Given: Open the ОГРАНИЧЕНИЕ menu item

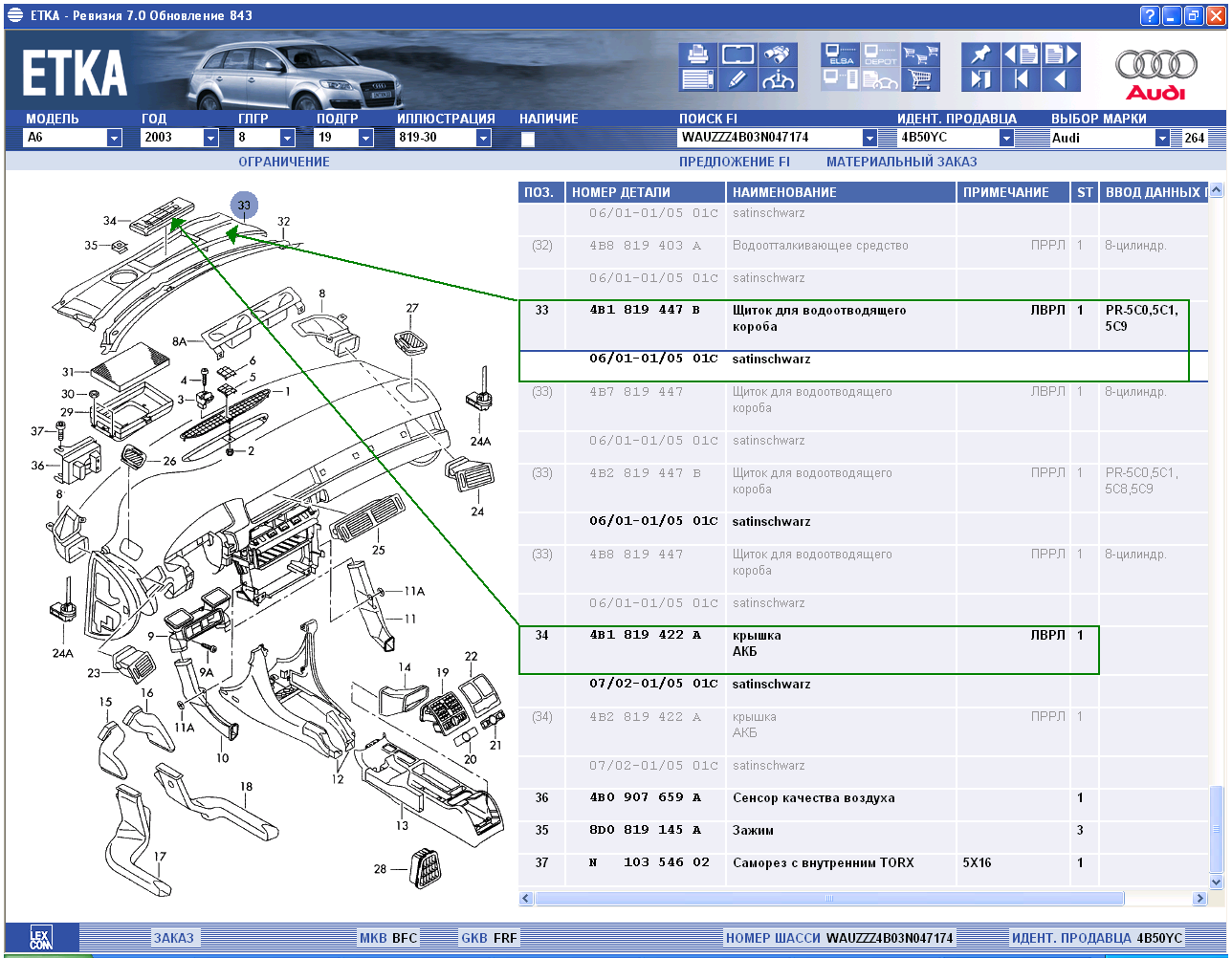Looking at the screenshot, I should pos(284,163).
